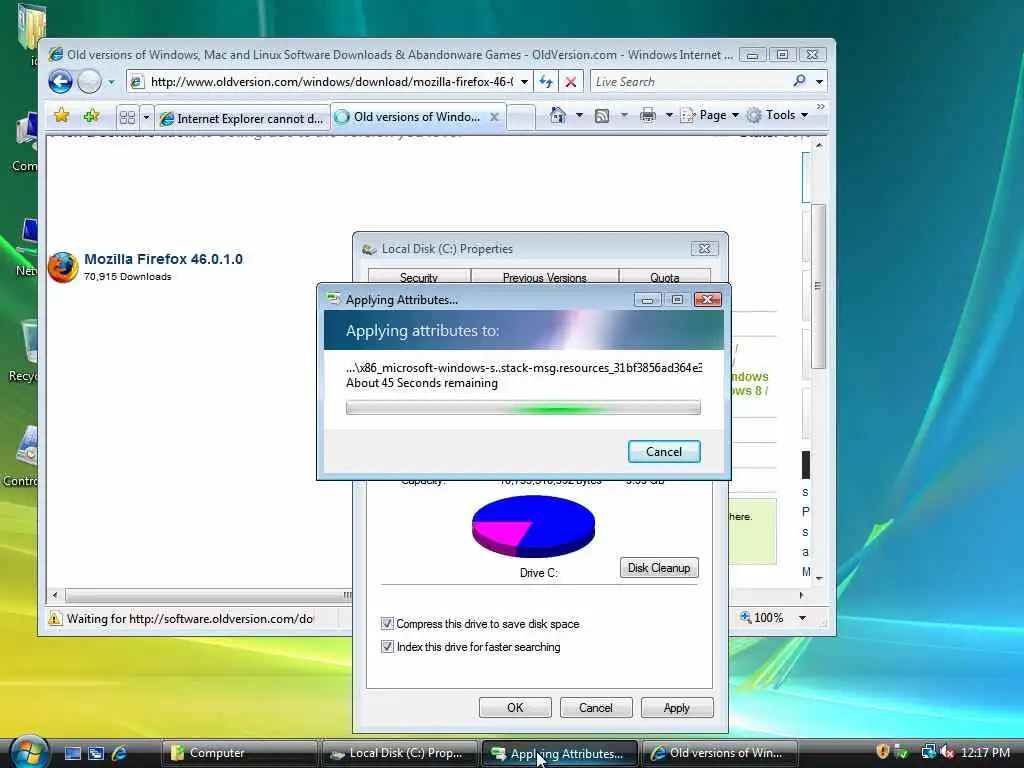Viewport: 1024px width, 768px height.
Task: Open the Tools menu
Action: click(x=777, y=115)
